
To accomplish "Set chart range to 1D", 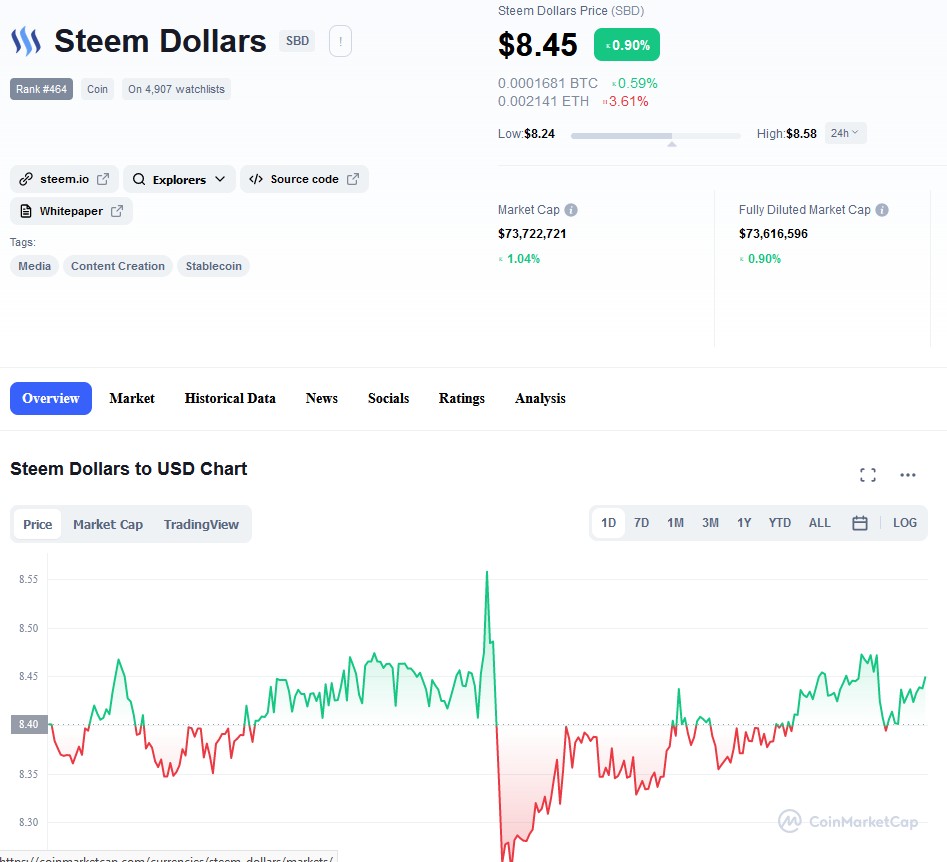I will [x=608, y=523].
